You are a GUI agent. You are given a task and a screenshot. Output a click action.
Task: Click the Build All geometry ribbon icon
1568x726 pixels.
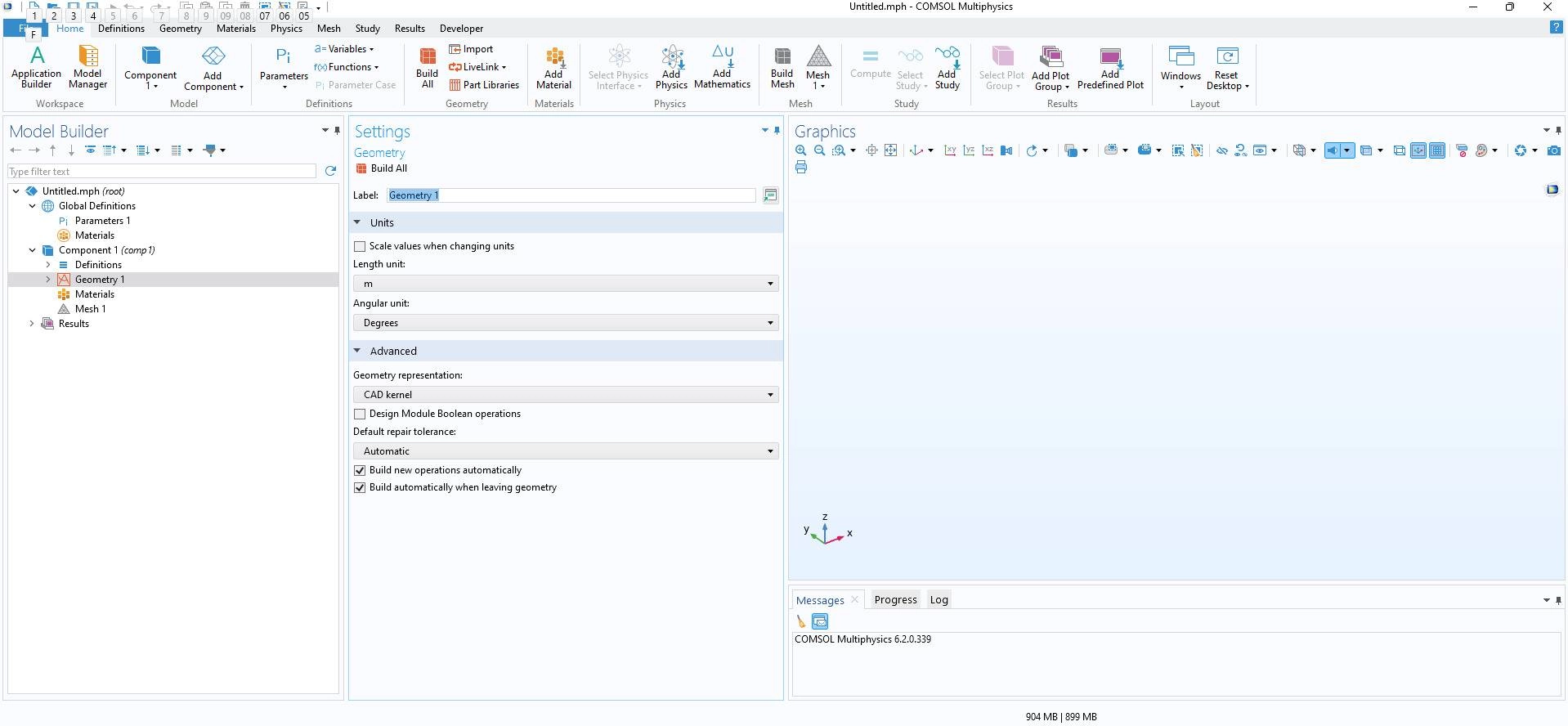[427, 67]
